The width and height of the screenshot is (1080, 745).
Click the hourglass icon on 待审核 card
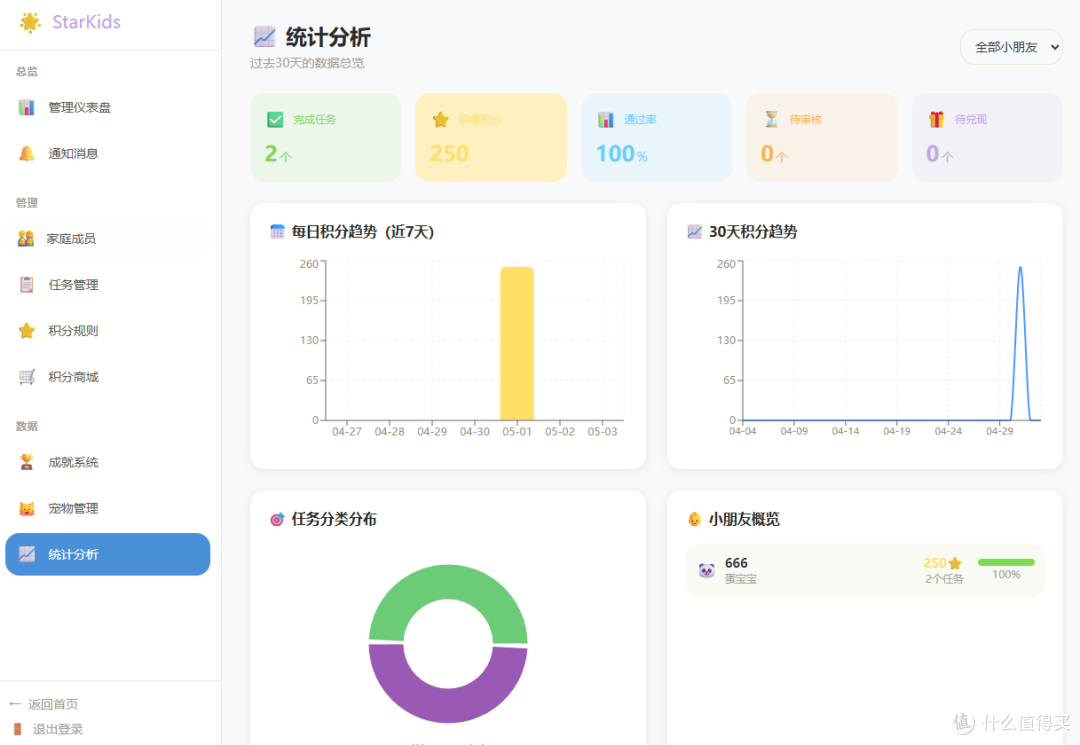[x=771, y=120]
